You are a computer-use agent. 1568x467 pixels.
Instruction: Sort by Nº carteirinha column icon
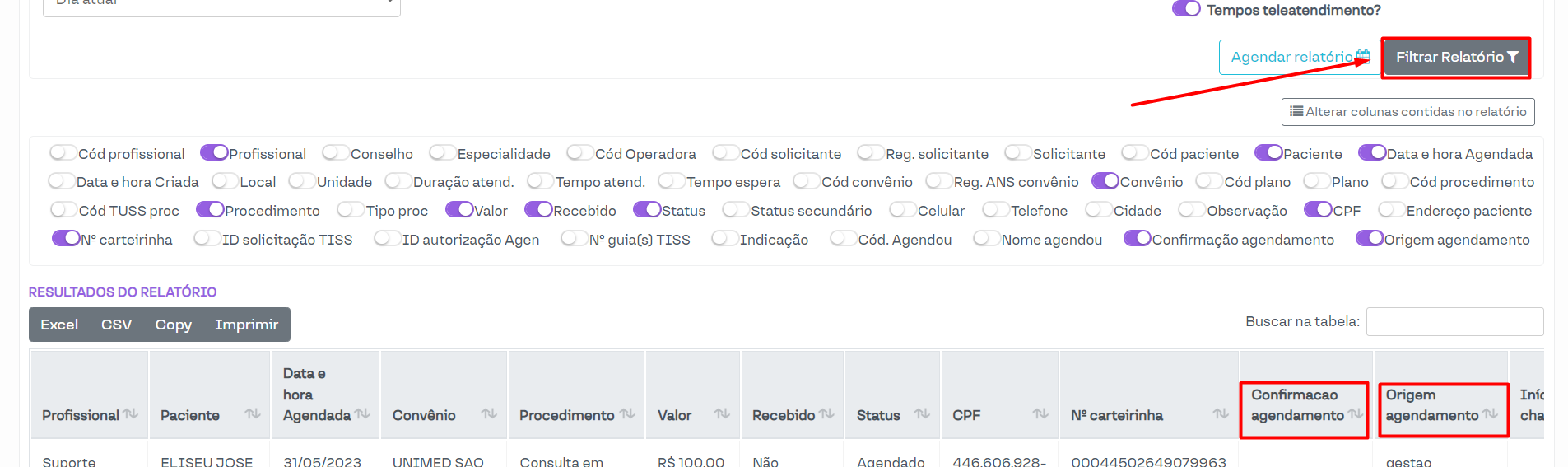[x=1221, y=414]
